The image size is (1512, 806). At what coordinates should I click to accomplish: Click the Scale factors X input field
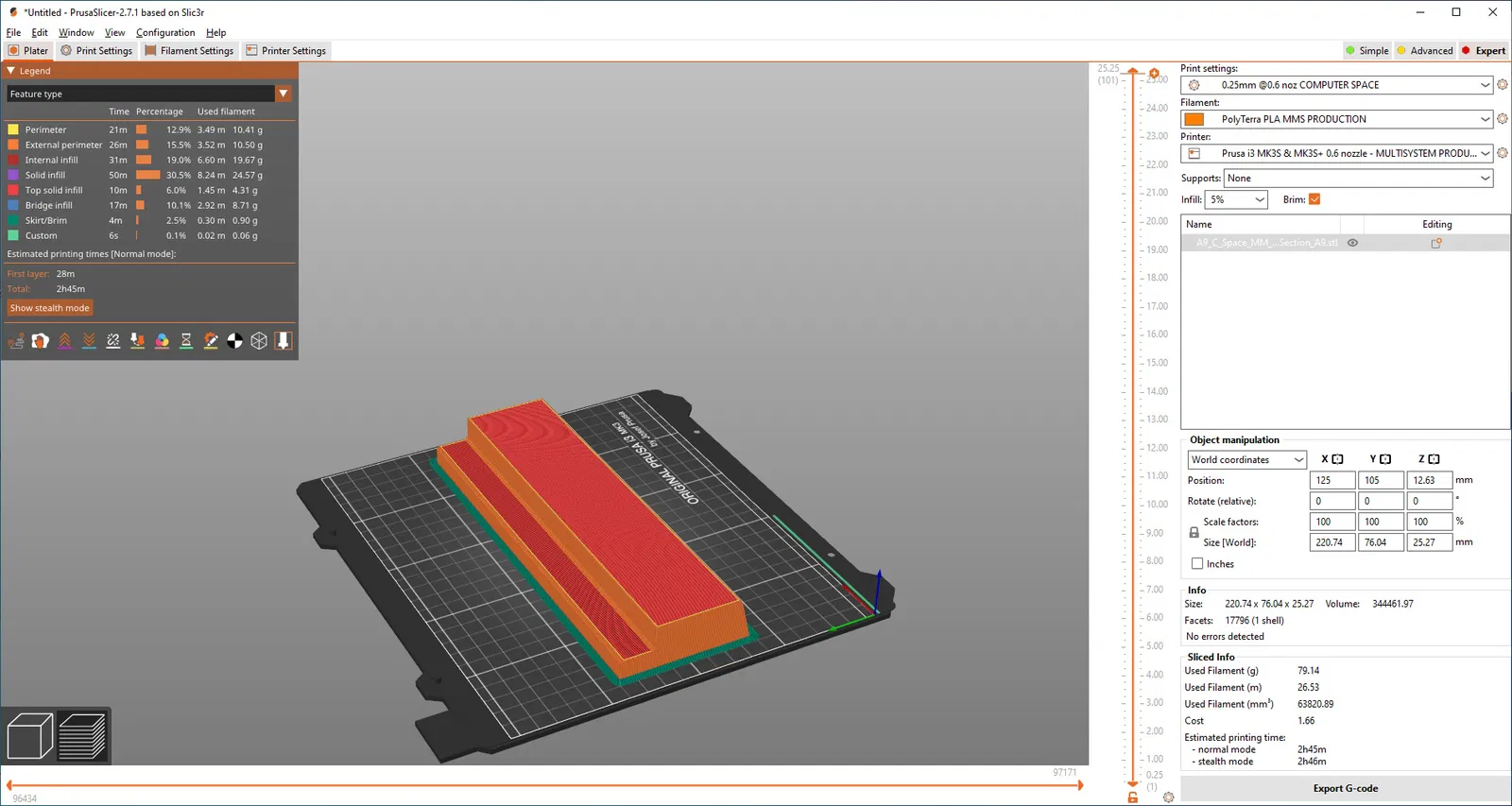pos(1332,522)
